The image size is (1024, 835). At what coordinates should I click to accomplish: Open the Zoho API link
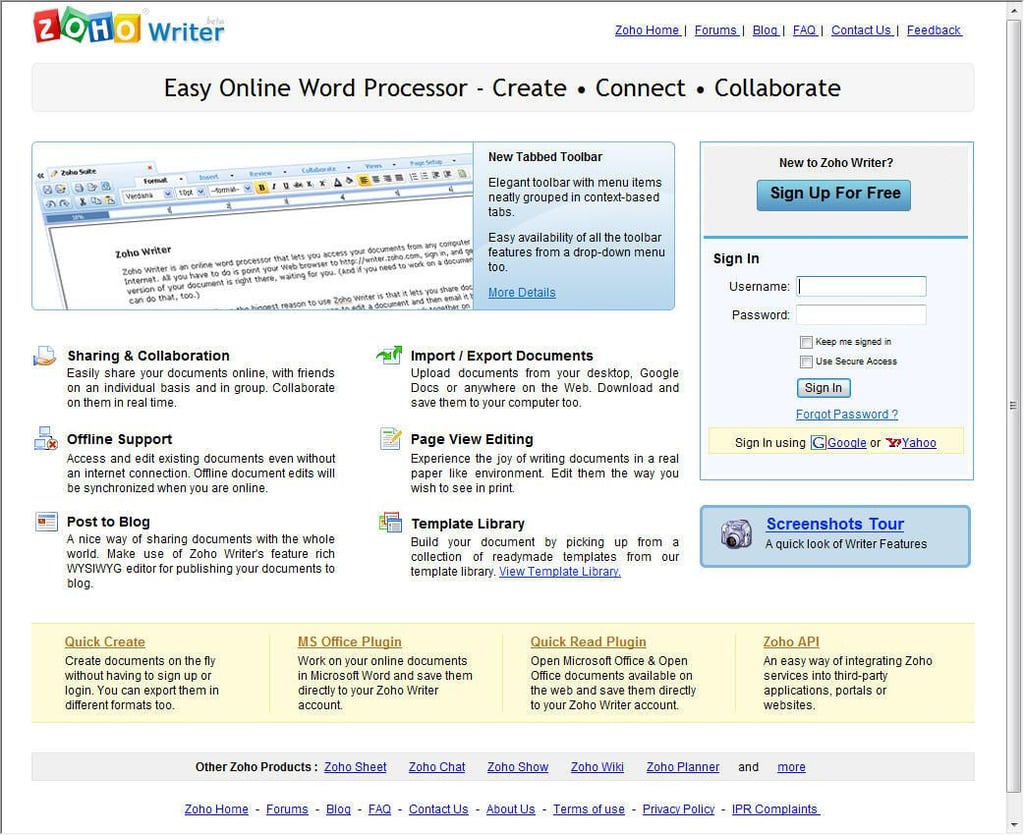click(x=791, y=642)
